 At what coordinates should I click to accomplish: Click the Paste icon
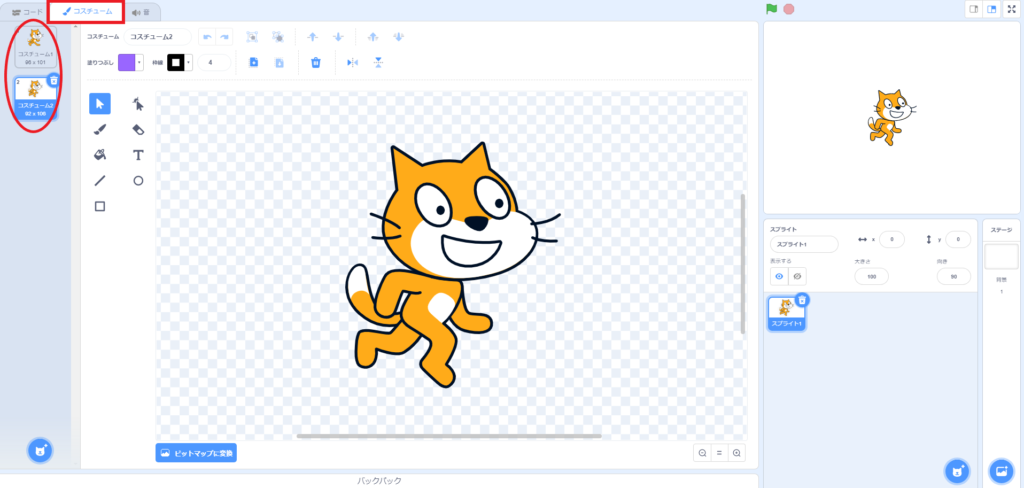click(x=280, y=63)
